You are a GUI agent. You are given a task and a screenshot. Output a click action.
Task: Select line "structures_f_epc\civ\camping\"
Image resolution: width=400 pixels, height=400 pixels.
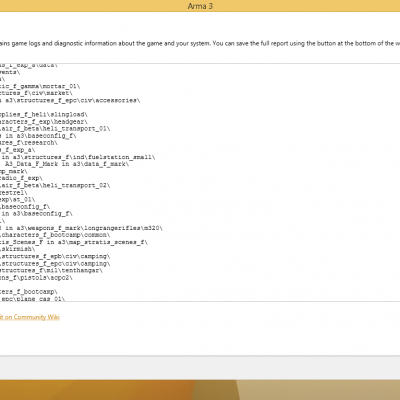point(55,263)
